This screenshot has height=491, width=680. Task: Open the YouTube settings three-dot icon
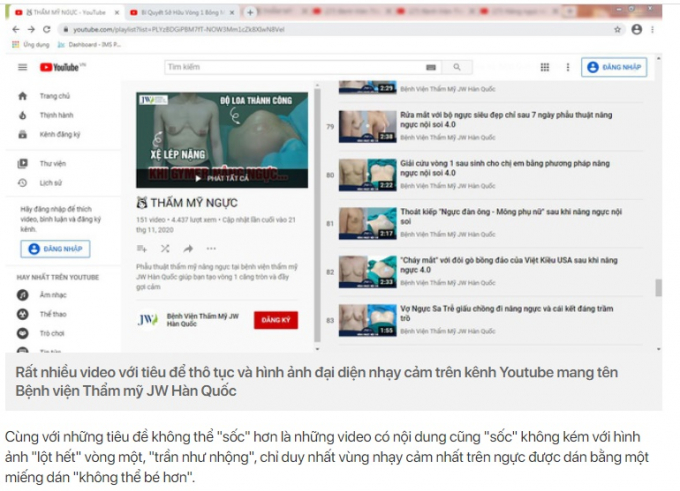568,67
